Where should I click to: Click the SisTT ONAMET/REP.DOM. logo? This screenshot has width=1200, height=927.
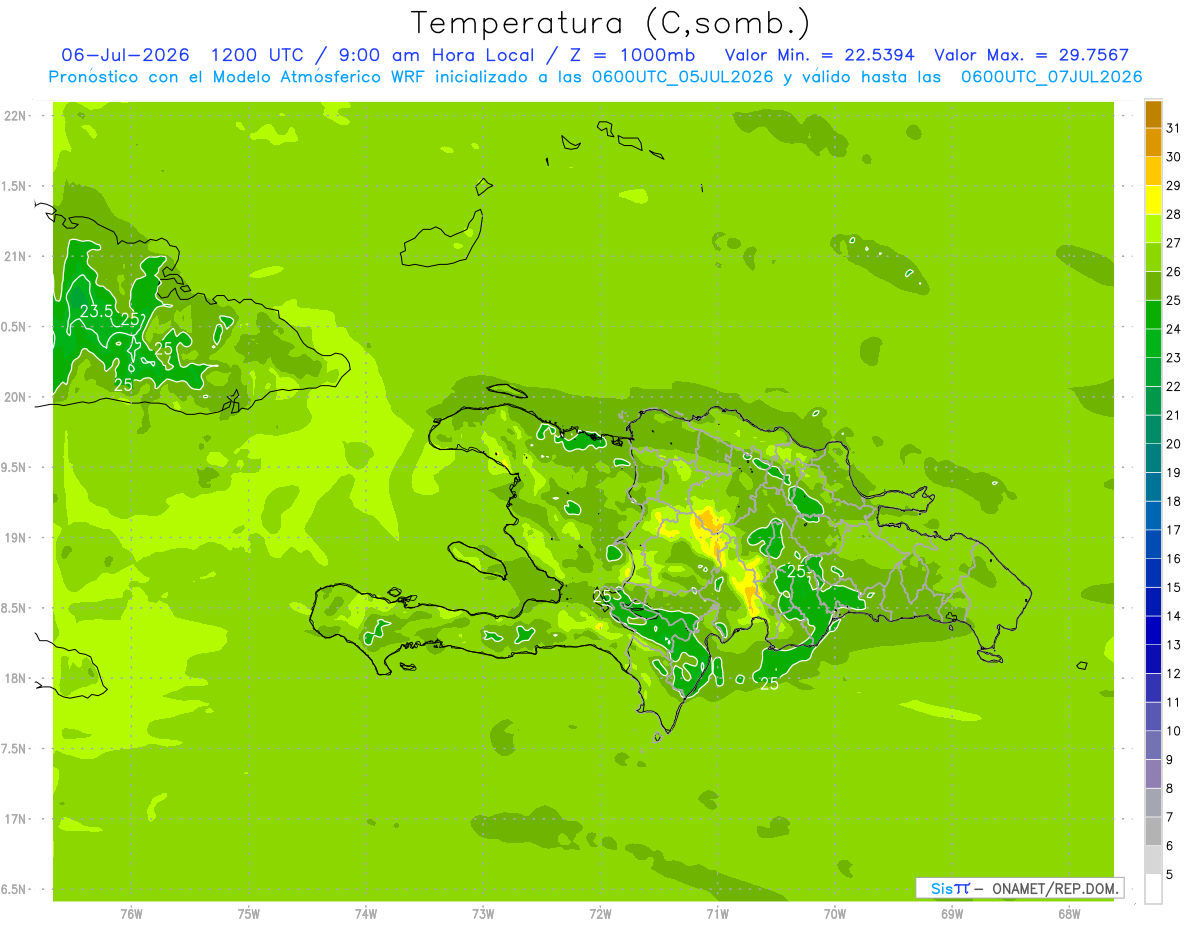(x=1020, y=888)
